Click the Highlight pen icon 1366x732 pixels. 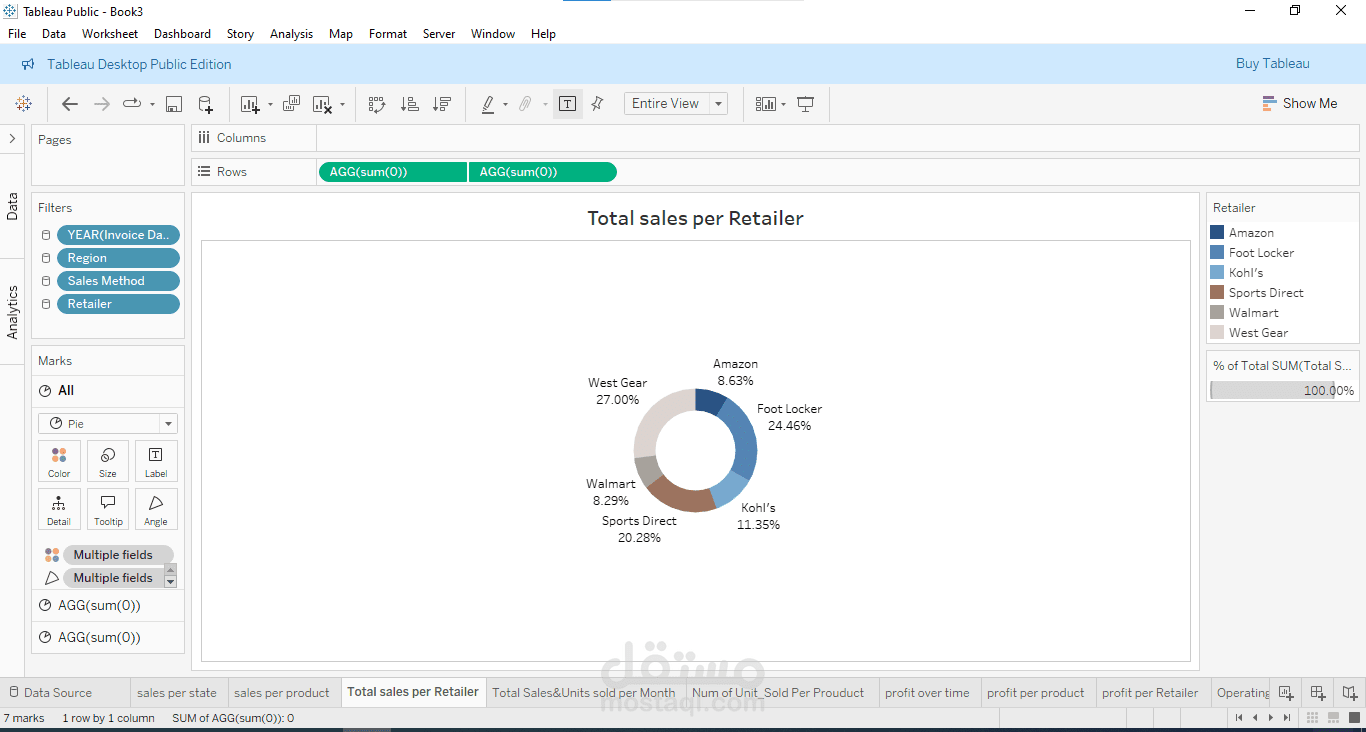pyautogui.click(x=488, y=104)
